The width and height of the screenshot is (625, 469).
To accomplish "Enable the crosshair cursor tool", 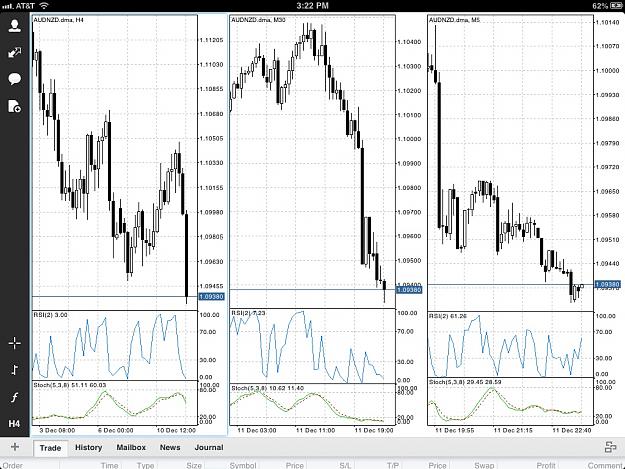I will tap(15, 343).
